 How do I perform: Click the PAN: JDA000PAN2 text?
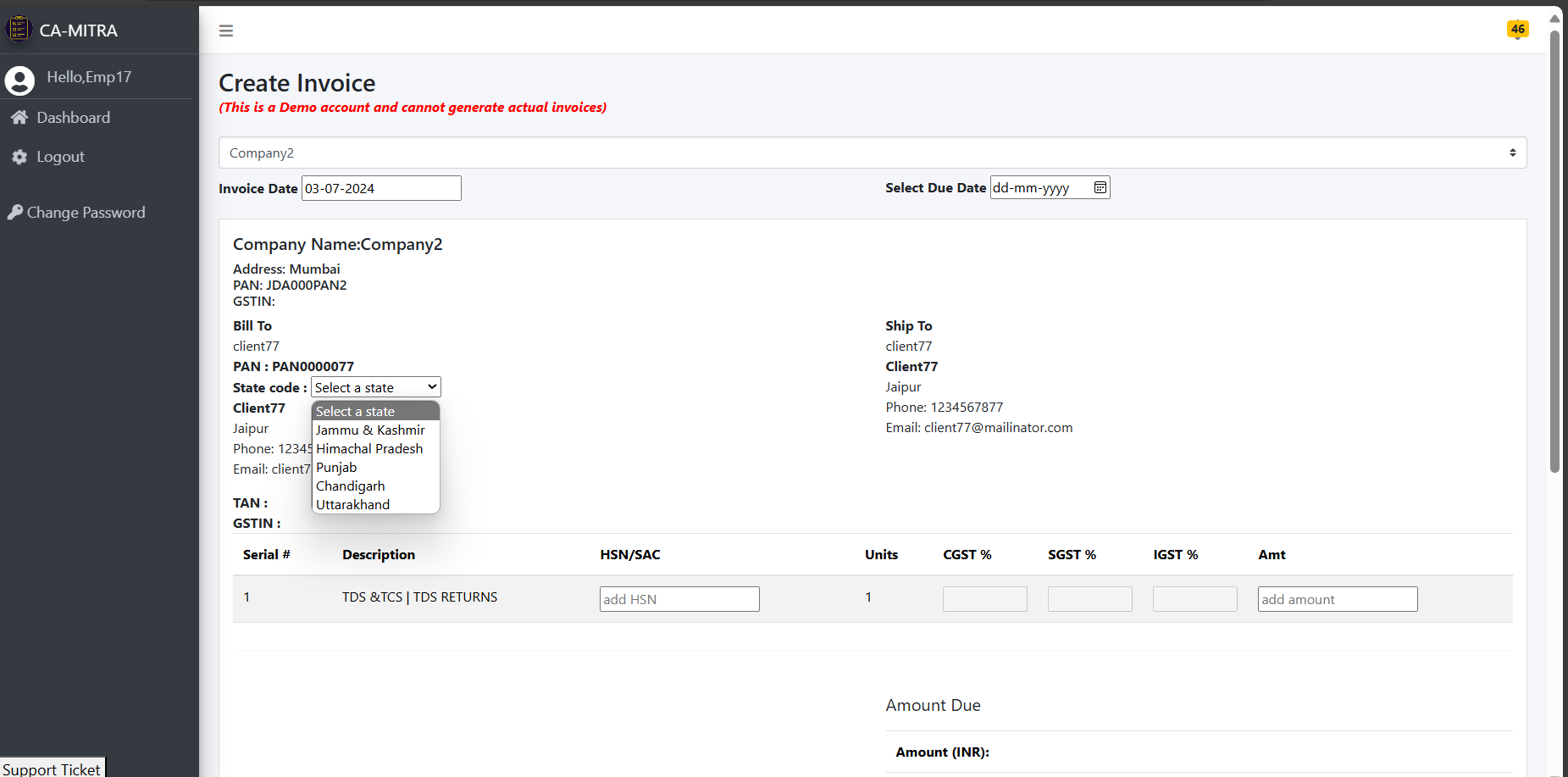(x=290, y=285)
